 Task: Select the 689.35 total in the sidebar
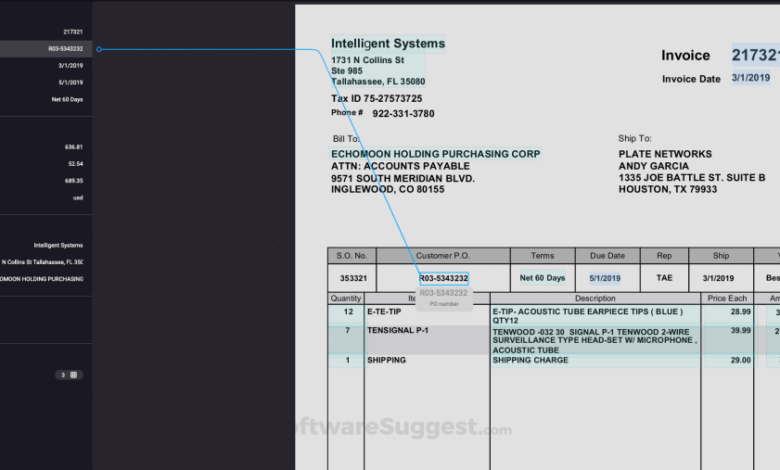[74, 181]
